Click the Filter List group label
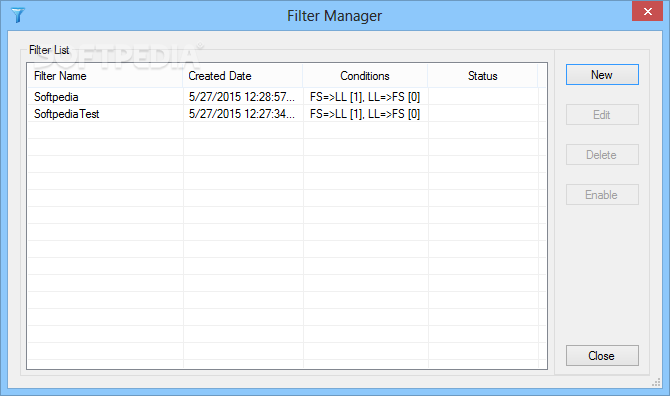Viewport: 670px width, 396px height. point(49,50)
